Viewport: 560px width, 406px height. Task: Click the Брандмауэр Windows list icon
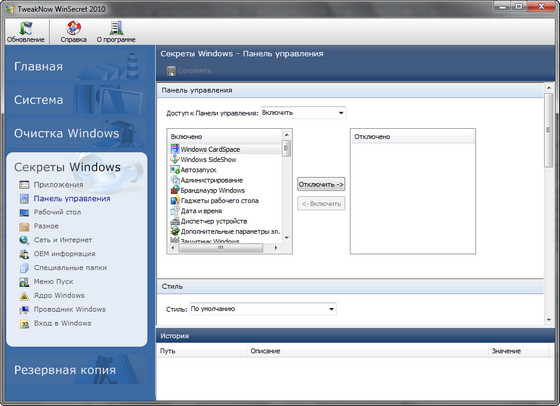coord(175,190)
